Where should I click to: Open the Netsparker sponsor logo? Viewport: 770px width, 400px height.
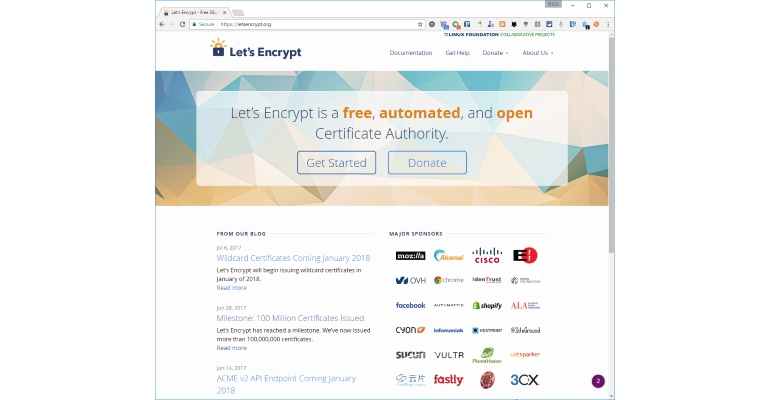tap(525, 354)
